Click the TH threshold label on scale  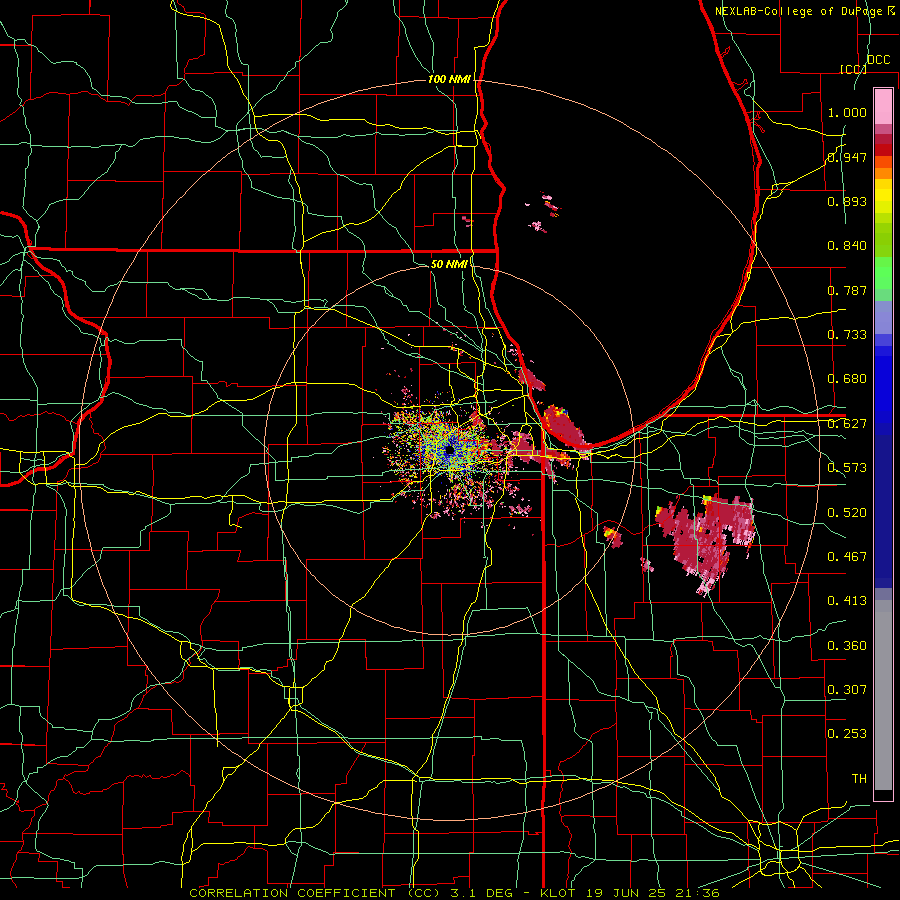[x=859, y=778]
